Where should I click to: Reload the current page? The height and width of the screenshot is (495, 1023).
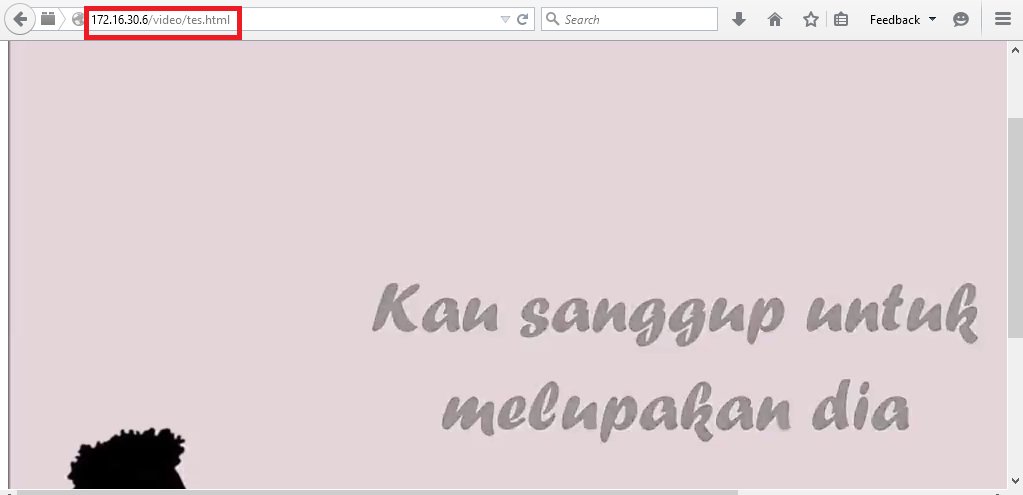(x=522, y=20)
